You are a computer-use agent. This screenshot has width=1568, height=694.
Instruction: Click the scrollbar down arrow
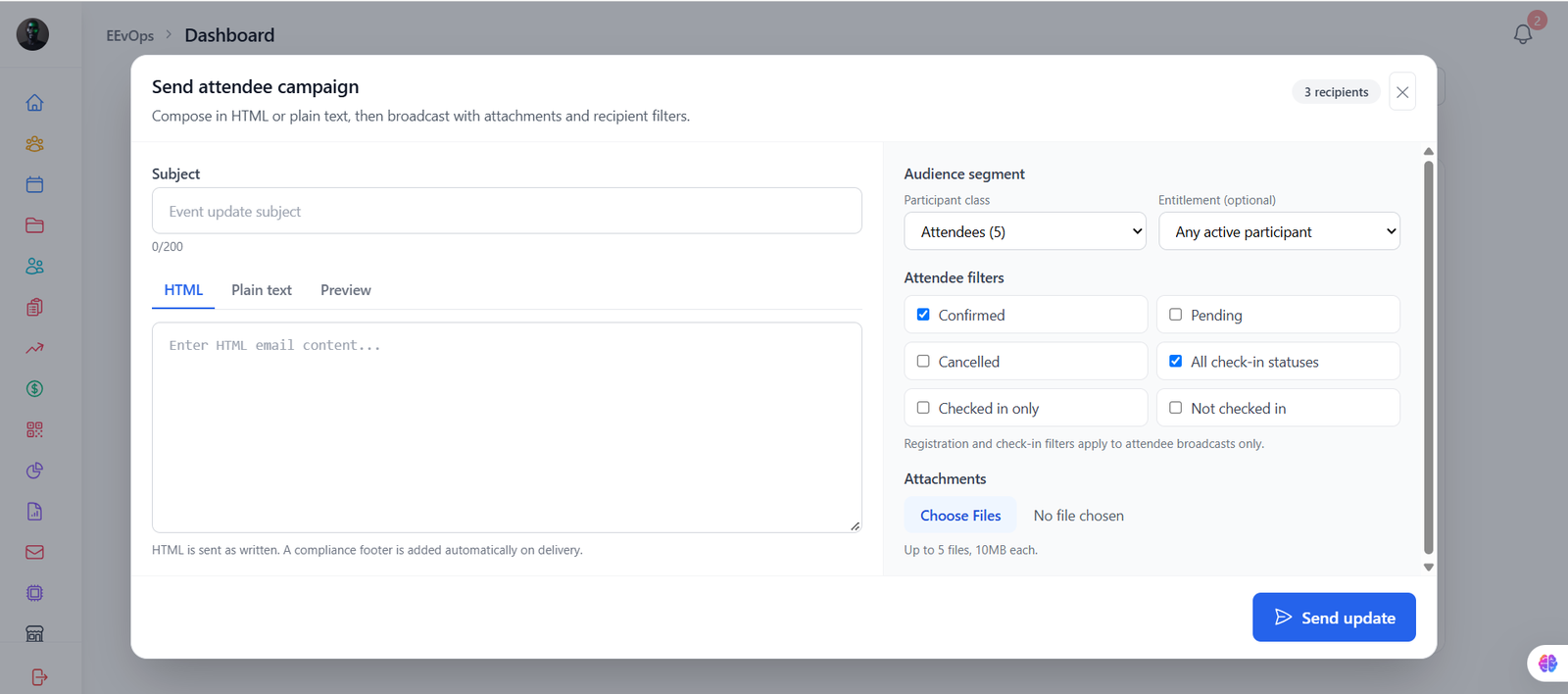(1429, 568)
